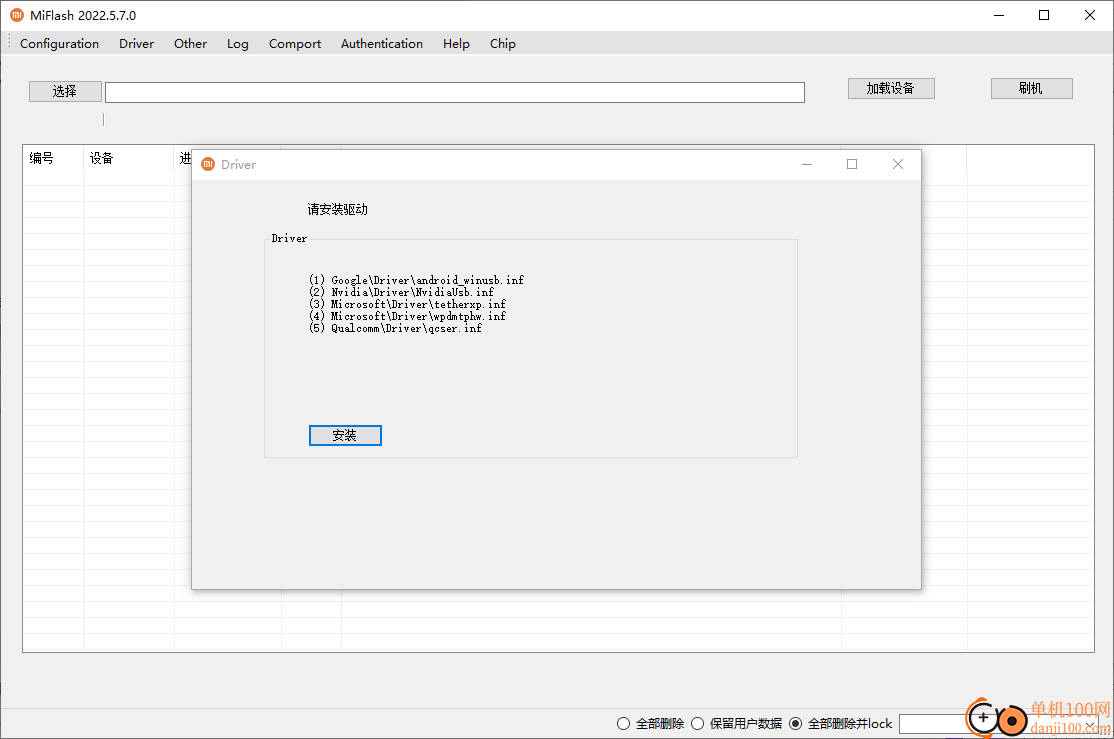
Task: Open the Help menu
Action: (x=456, y=43)
